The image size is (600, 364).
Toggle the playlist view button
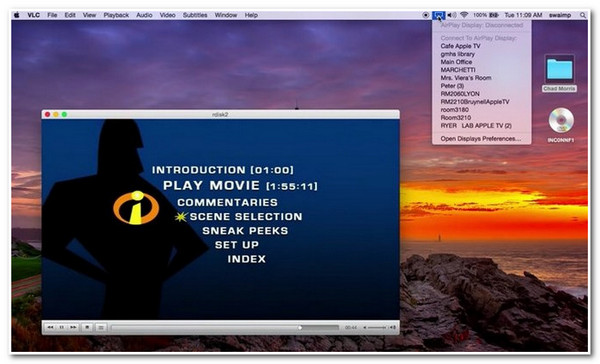(x=101, y=328)
